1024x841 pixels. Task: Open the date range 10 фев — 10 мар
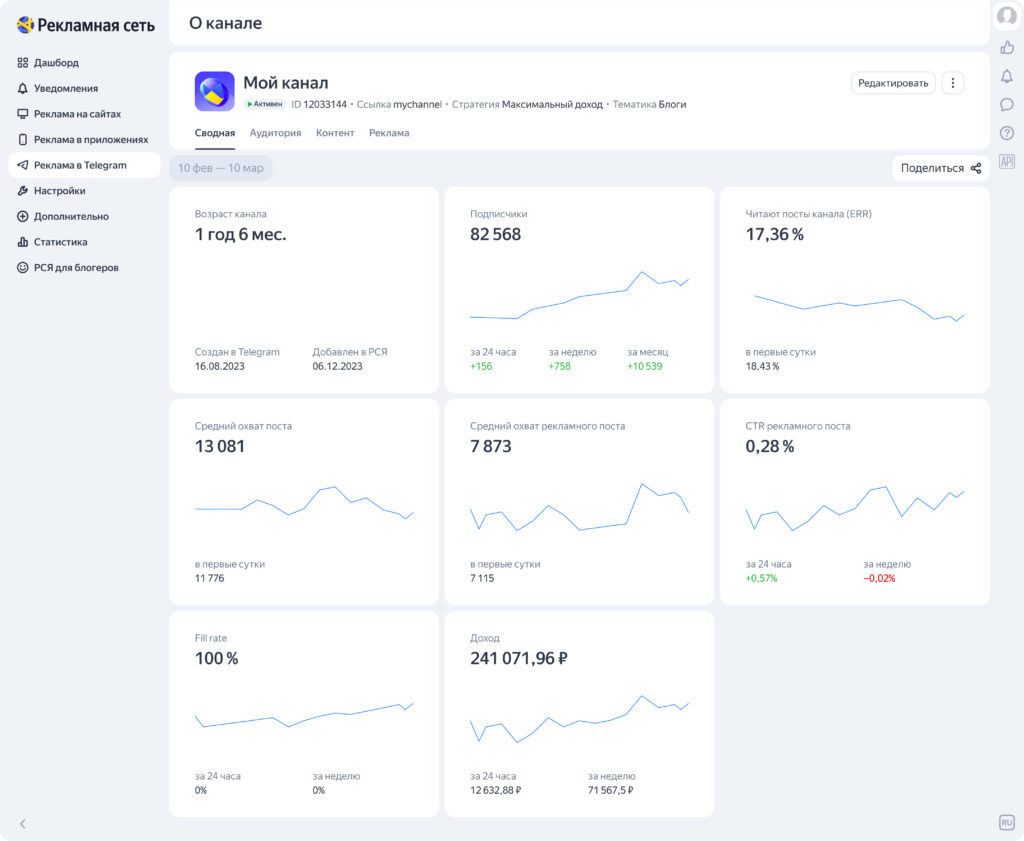pyautogui.click(x=221, y=168)
